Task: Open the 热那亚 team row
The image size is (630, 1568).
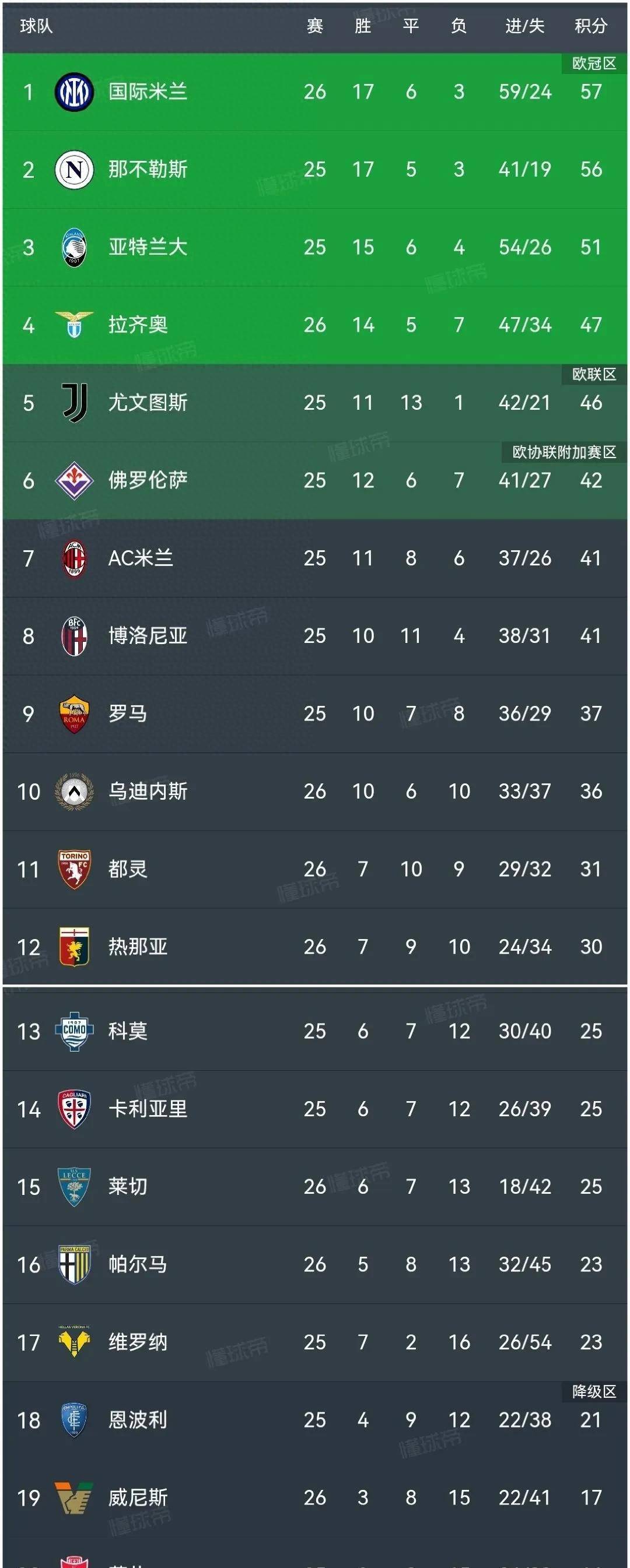Action: click(315, 947)
